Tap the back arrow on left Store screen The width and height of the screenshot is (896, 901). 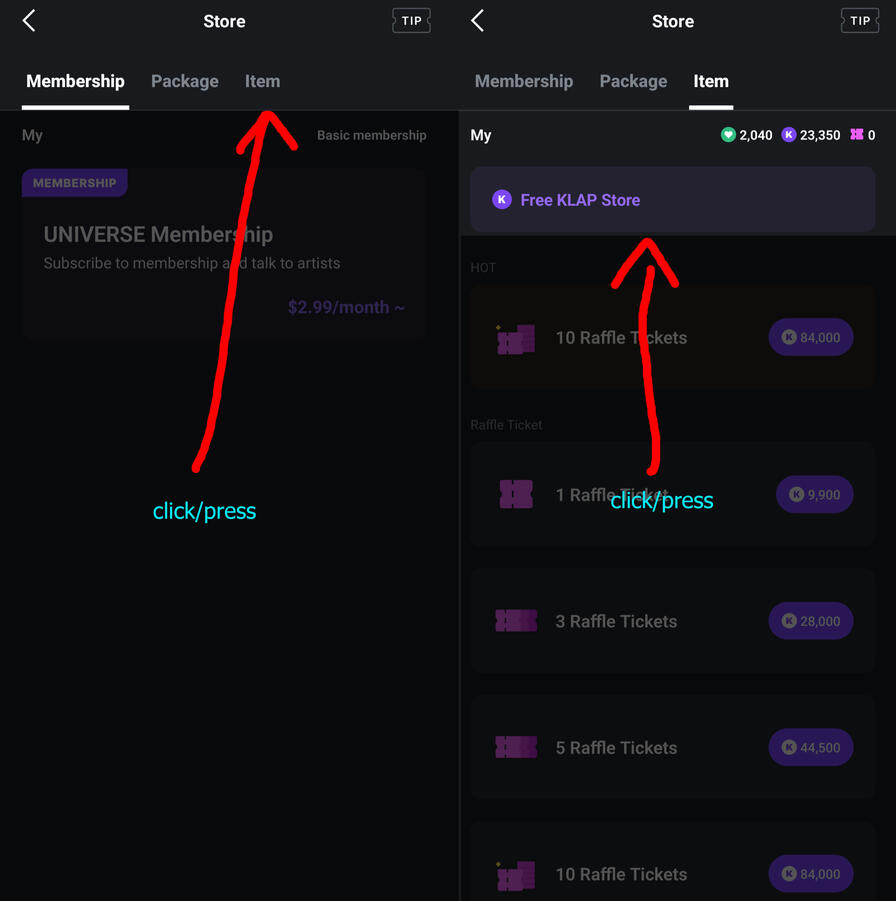29,21
